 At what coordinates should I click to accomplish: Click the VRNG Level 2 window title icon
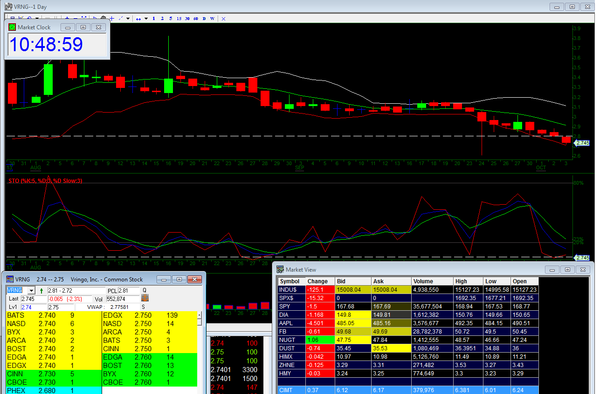tap(10, 279)
